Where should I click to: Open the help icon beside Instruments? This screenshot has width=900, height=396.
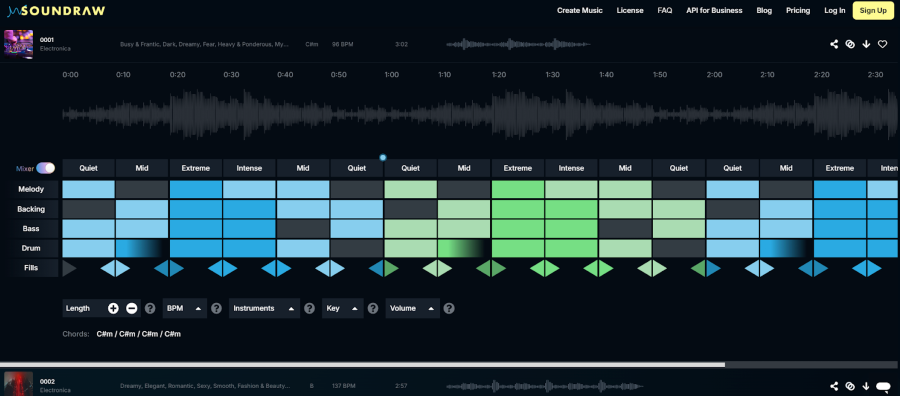309,309
